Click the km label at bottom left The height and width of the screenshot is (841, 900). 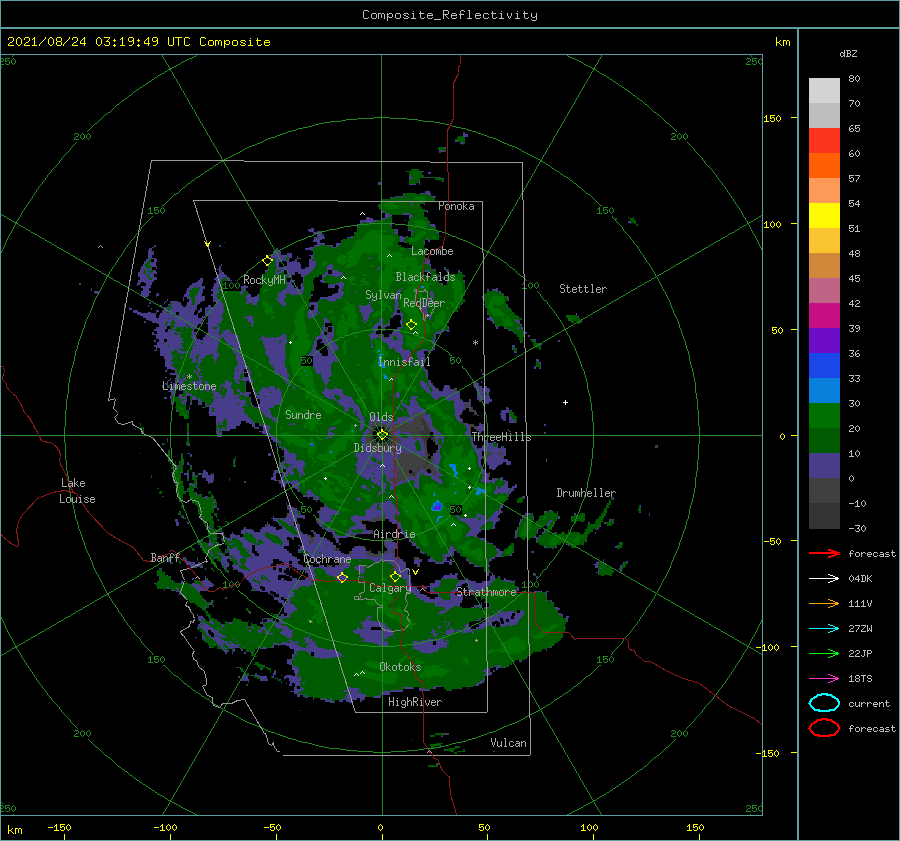coord(14,830)
